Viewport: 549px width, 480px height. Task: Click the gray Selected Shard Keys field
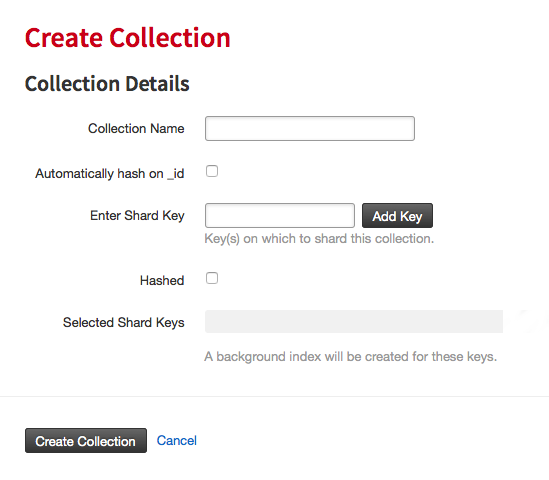tap(354, 321)
